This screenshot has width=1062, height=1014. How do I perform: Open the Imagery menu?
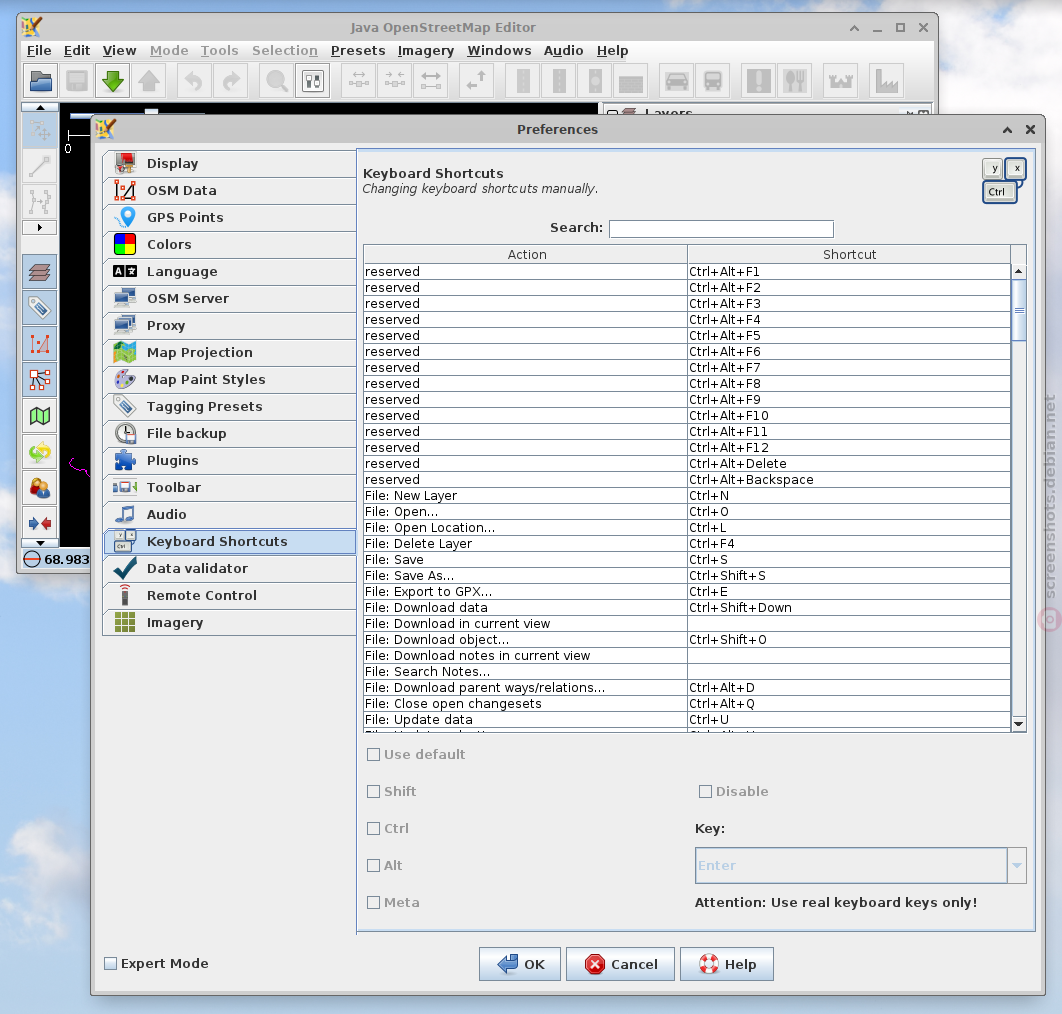pos(425,51)
